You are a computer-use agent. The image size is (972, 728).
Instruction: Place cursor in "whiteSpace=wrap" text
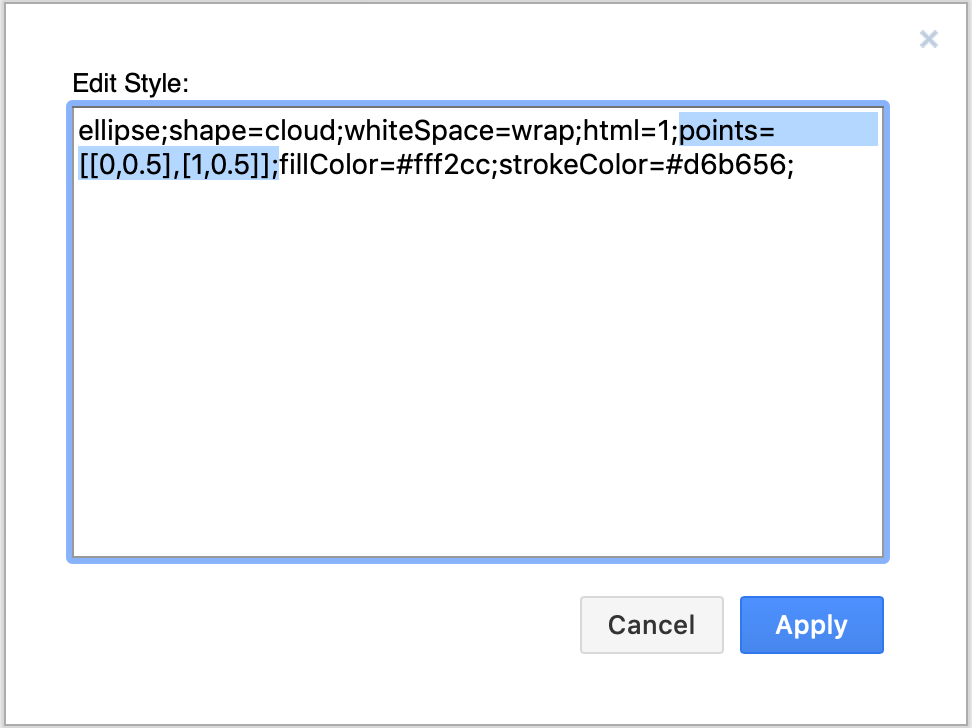point(459,131)
